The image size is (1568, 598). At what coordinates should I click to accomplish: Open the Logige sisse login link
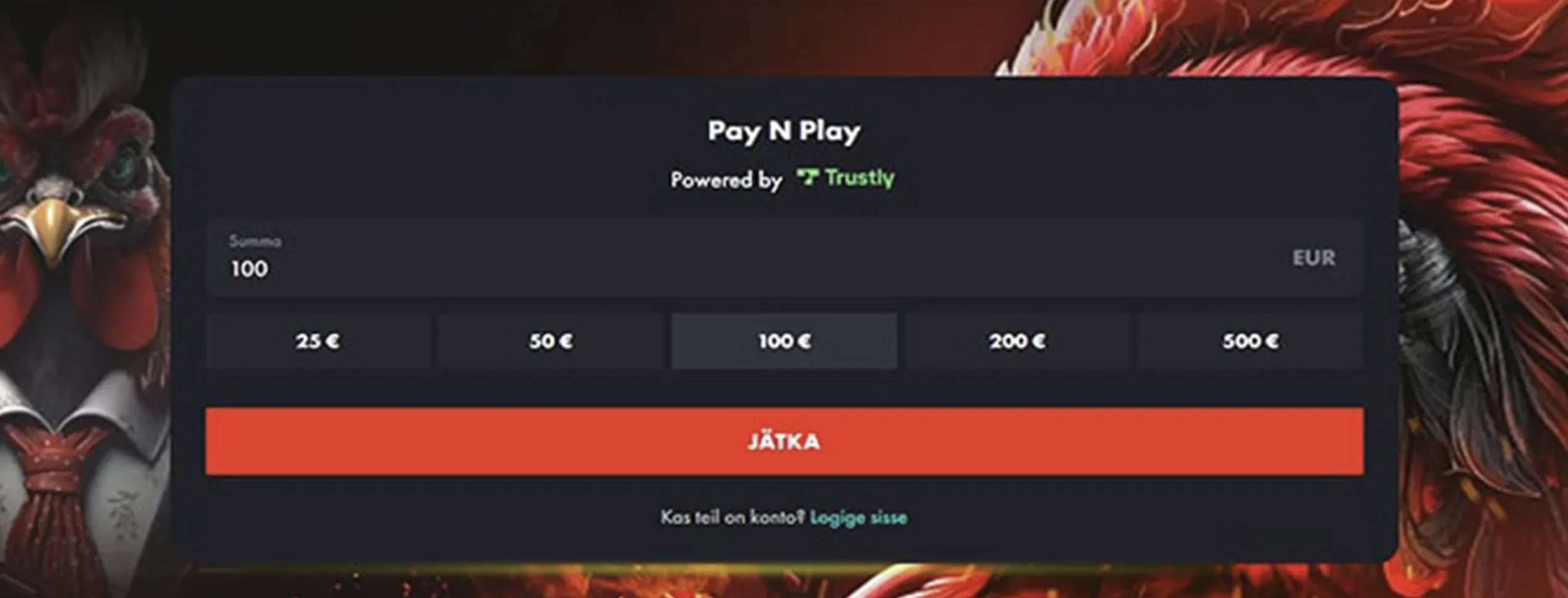tap(858, 517)
